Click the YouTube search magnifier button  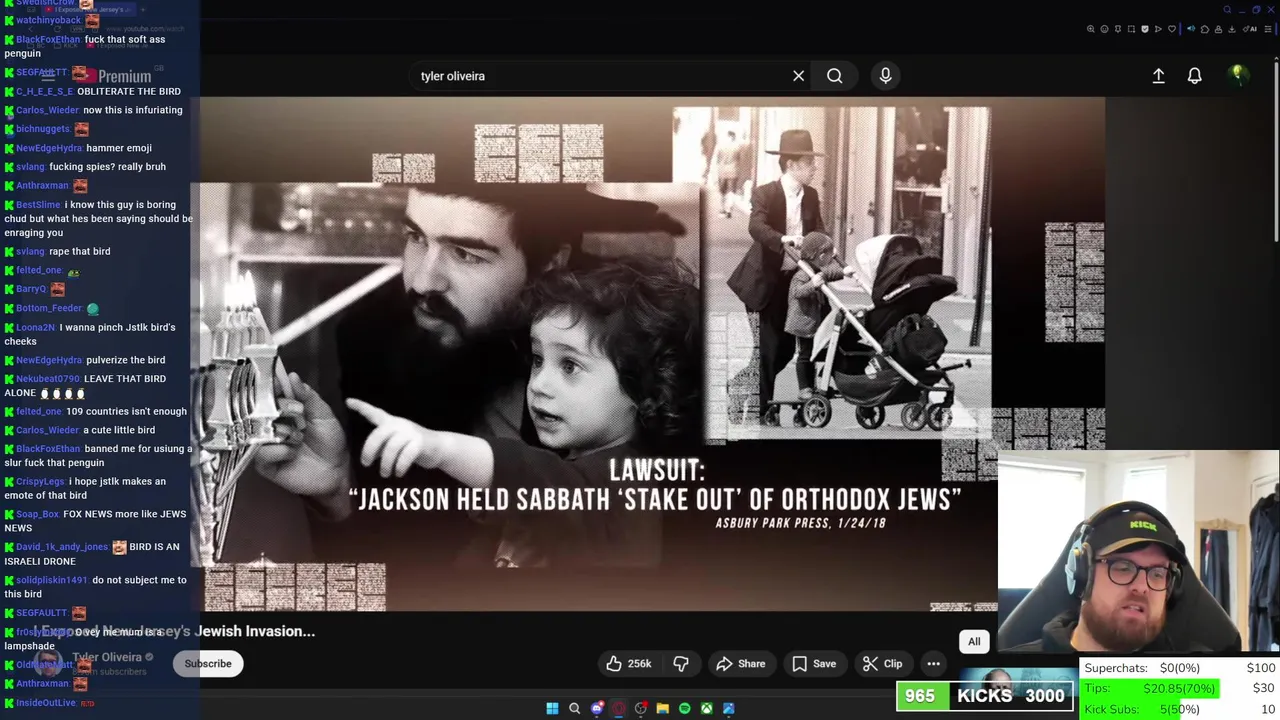point(834,76)
